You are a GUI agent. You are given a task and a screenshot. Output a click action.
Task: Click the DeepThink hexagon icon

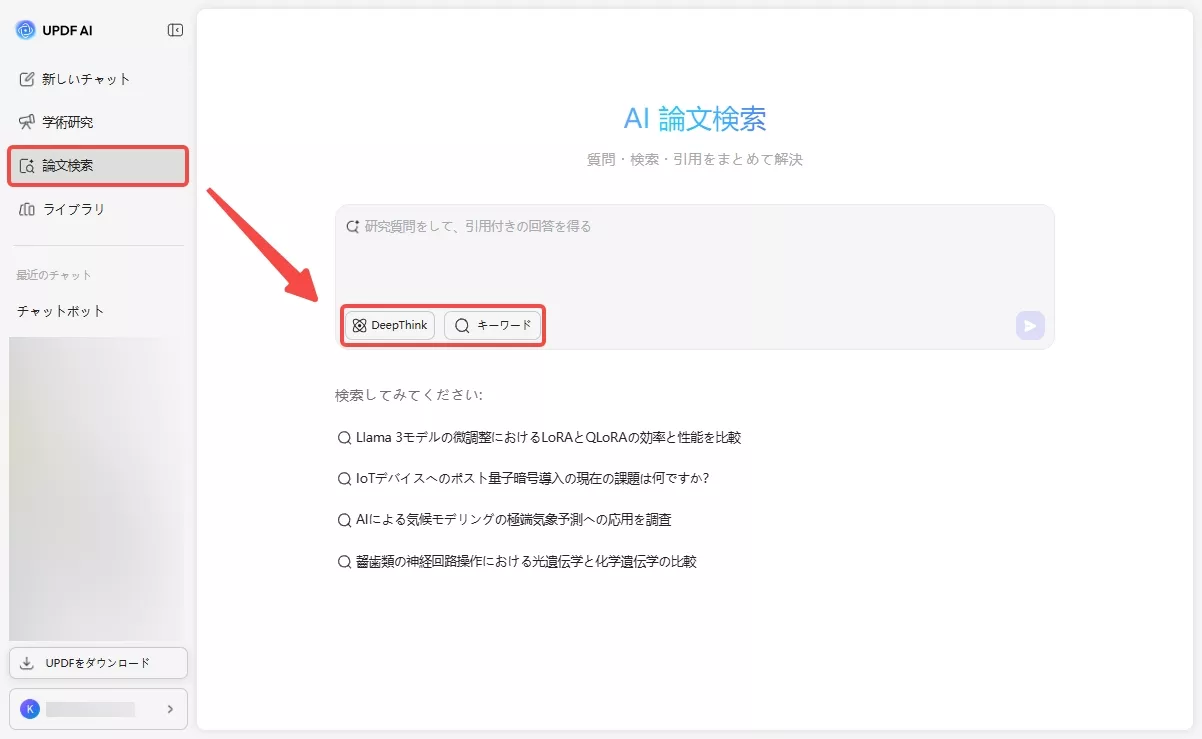point(359,325)
